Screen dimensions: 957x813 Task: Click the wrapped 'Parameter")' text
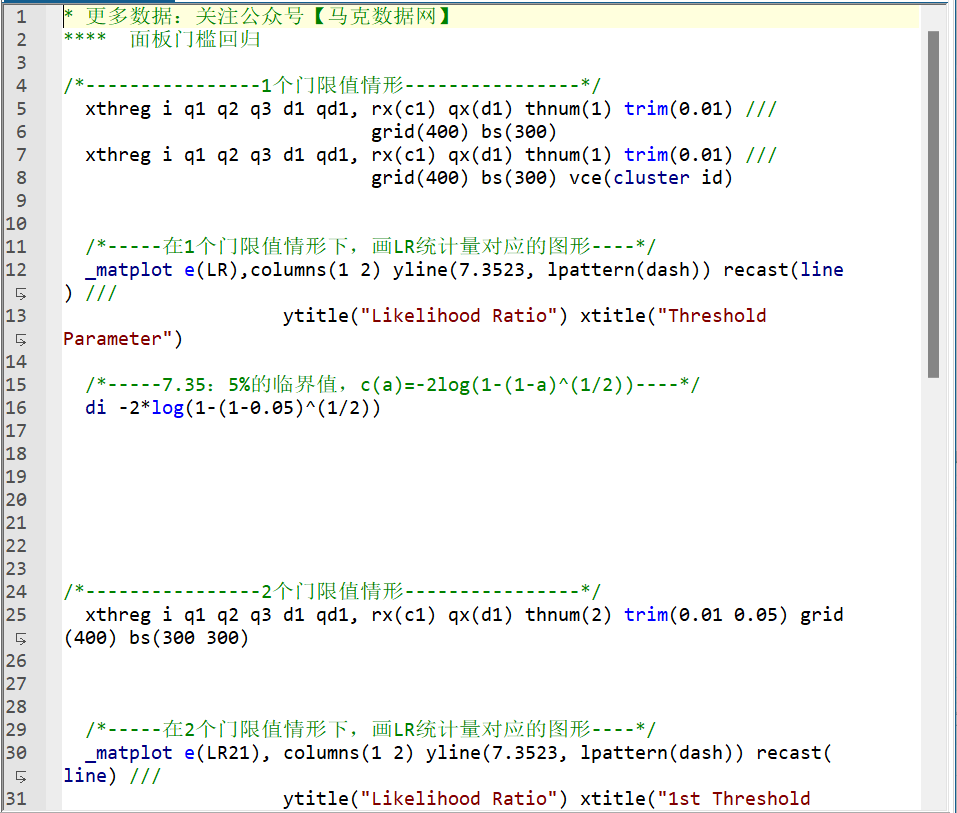click(x=123, y=339)
